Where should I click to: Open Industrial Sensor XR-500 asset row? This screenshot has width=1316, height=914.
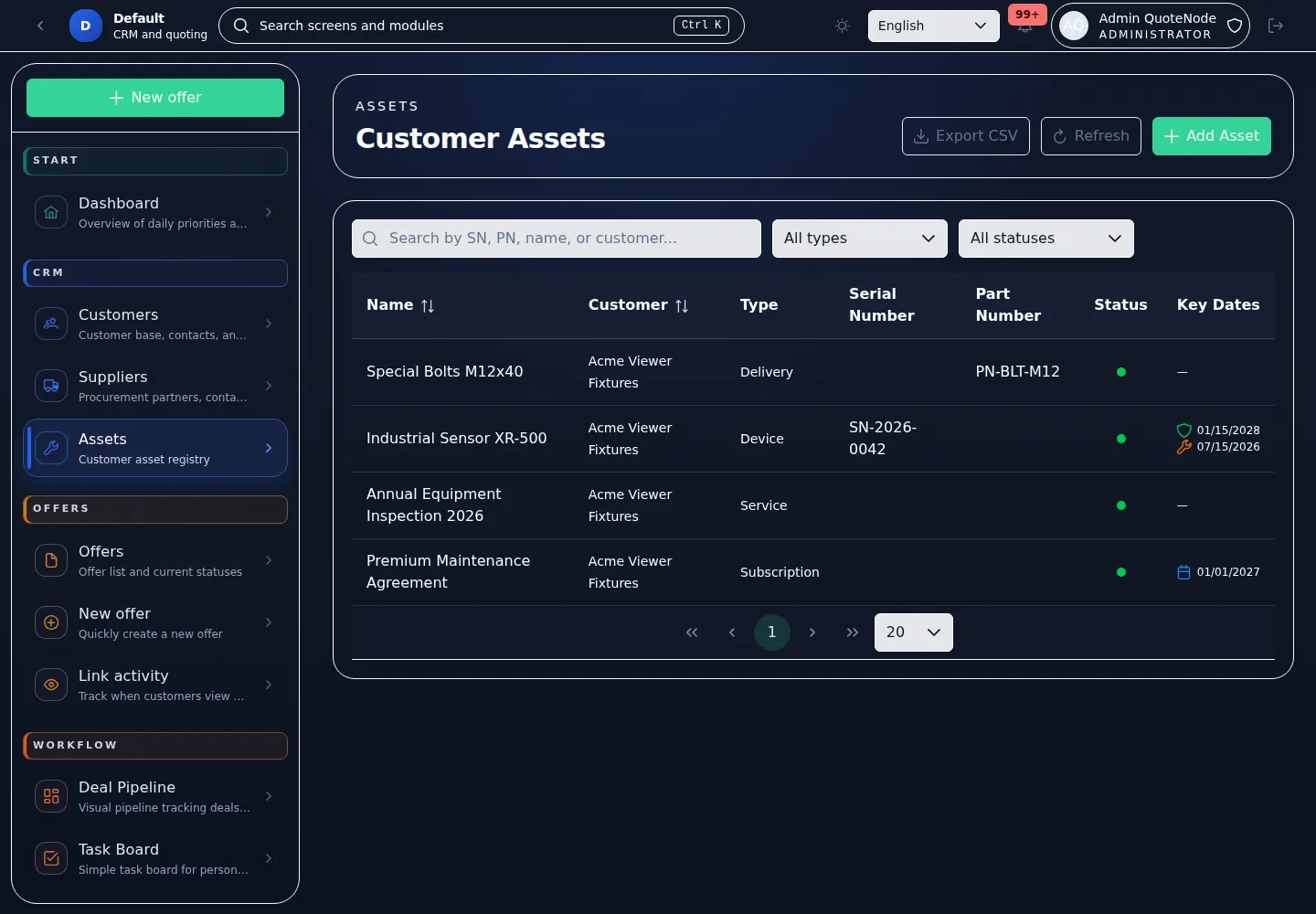813,439
